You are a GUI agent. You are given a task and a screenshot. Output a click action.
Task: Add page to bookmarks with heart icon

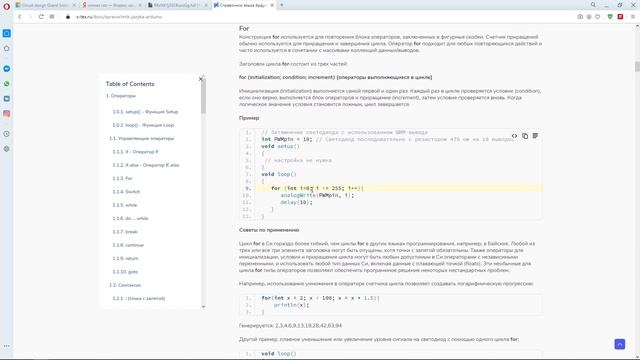pos(598,17)
